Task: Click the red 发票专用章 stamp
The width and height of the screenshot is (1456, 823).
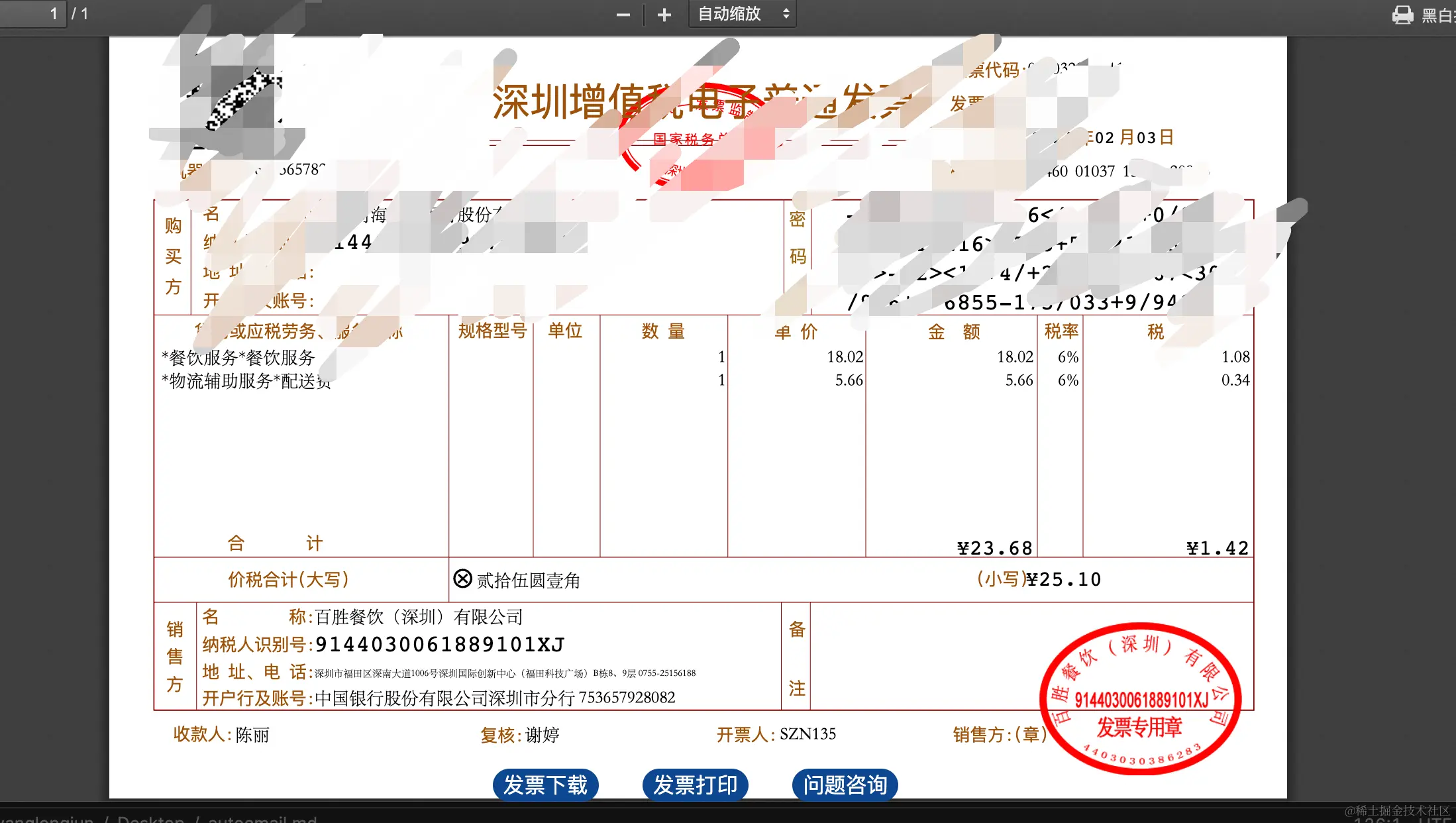Action: (1139, 698)
